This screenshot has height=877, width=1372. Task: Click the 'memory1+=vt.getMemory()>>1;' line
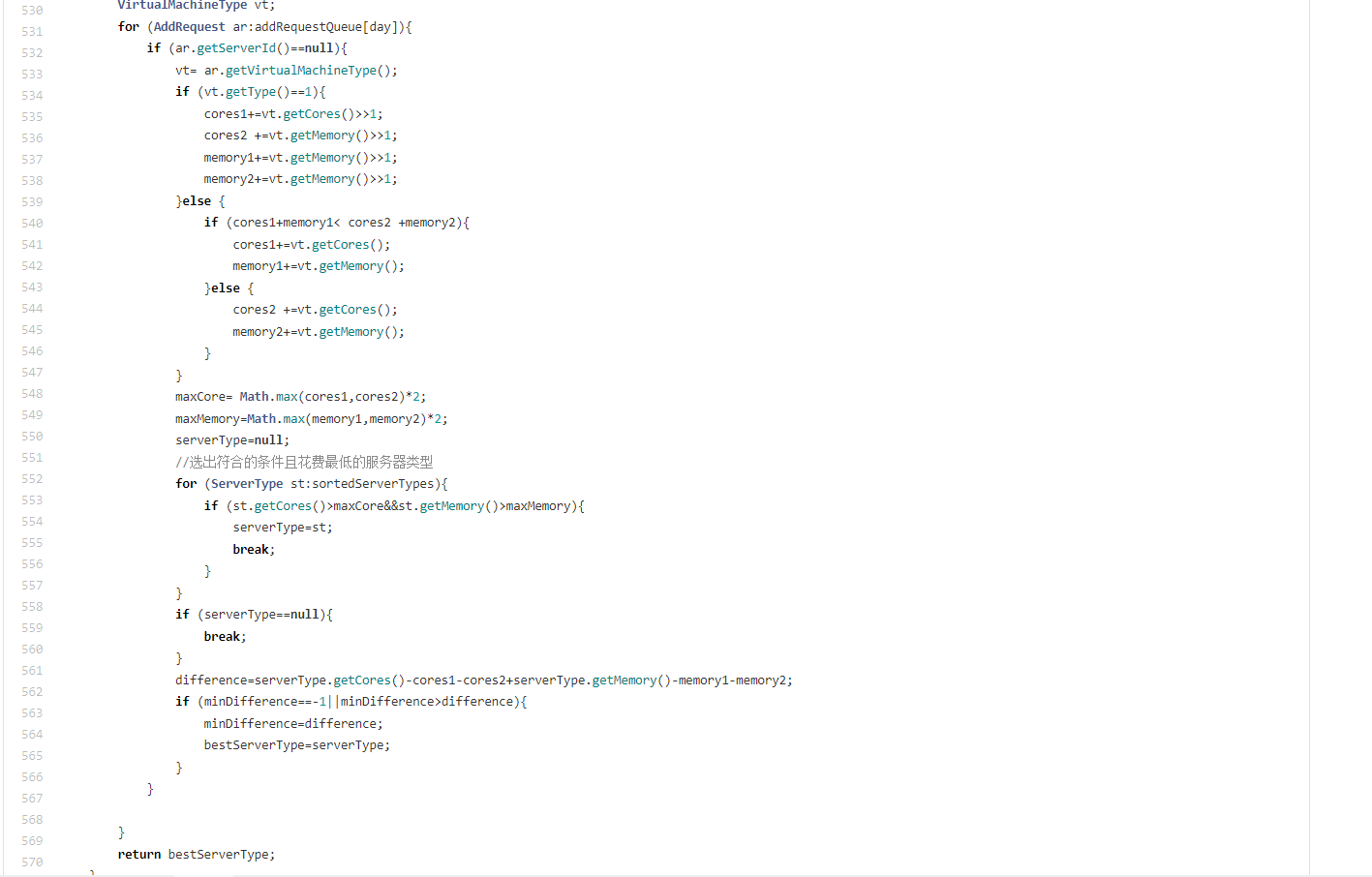[301, 158]
